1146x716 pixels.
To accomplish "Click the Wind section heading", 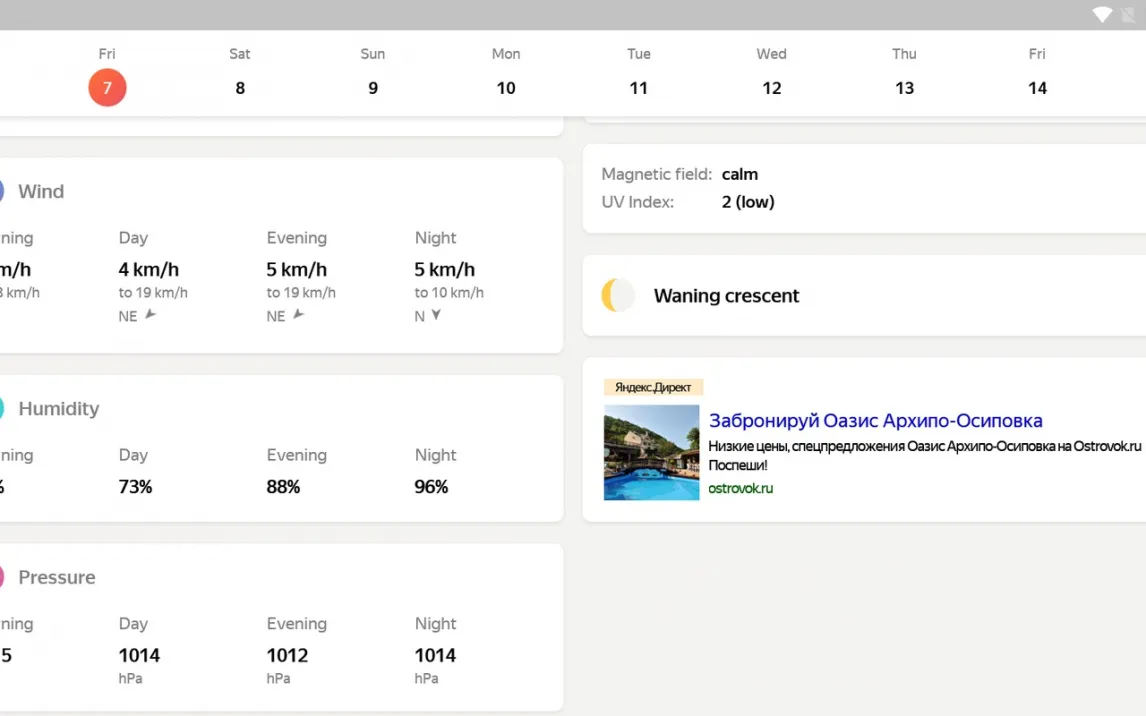I will click(41, 191).
